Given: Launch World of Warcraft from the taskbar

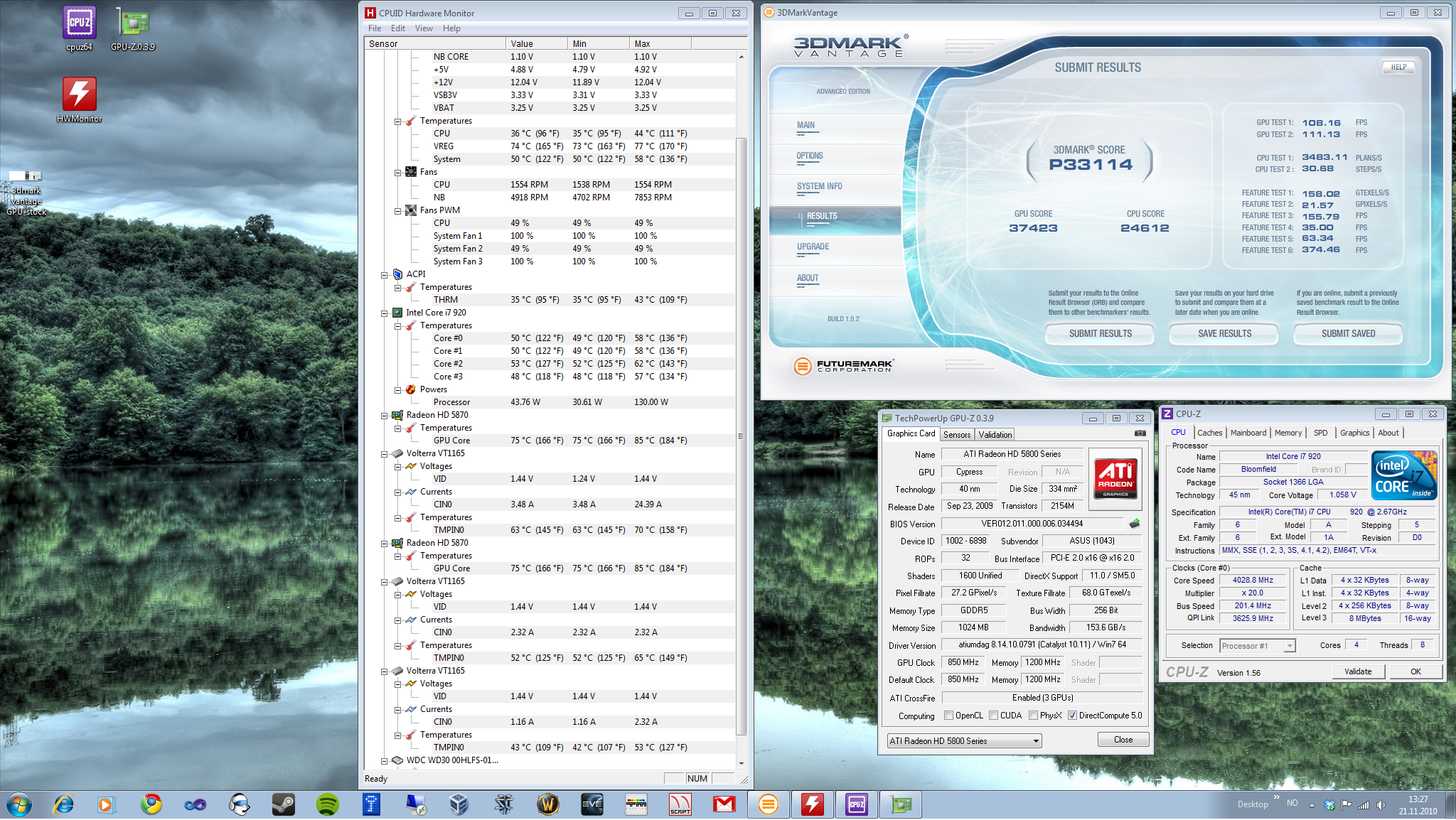Looking at the screenshot, I should (x=547, y=804).
